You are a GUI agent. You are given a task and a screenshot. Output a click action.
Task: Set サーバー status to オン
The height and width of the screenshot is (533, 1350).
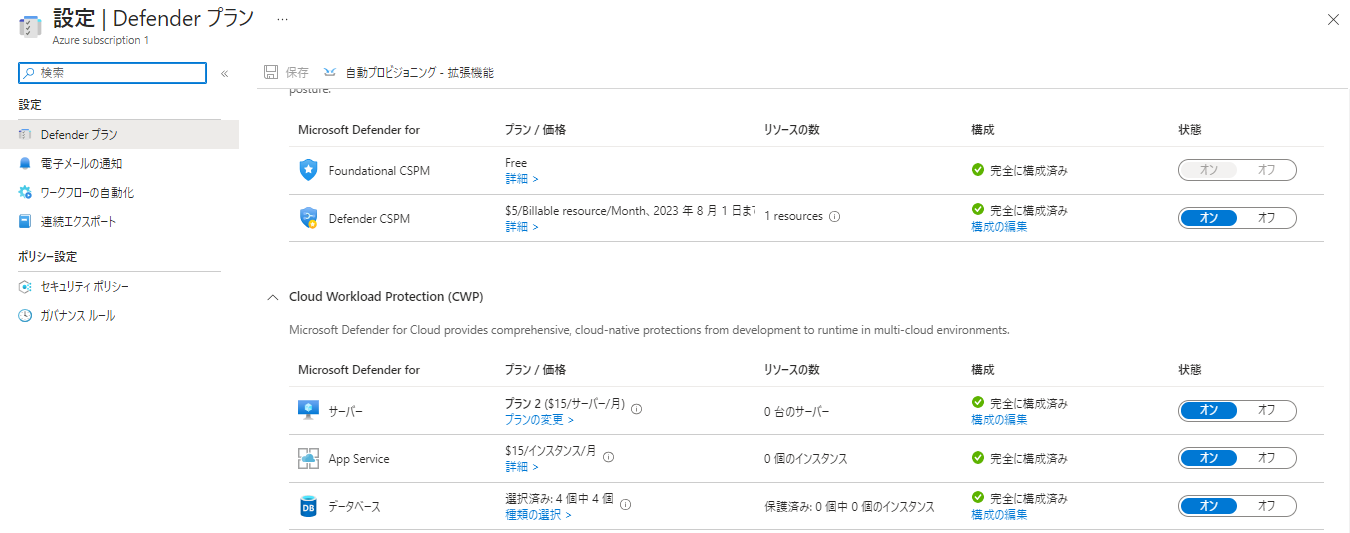1208,410
